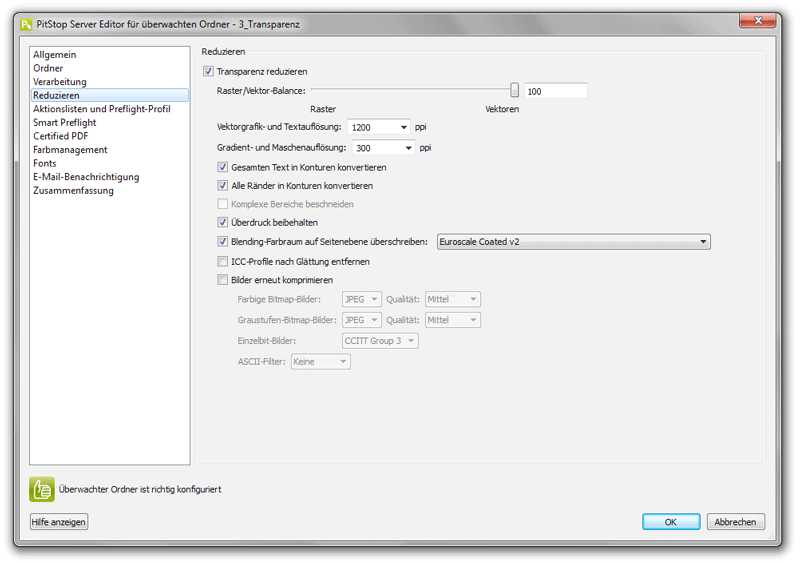The width and height of the screenshot is (800, 564).
Task: Open Graustufen-Bitmap-Bilder Qualität dropdown
Action: [453, 320]
